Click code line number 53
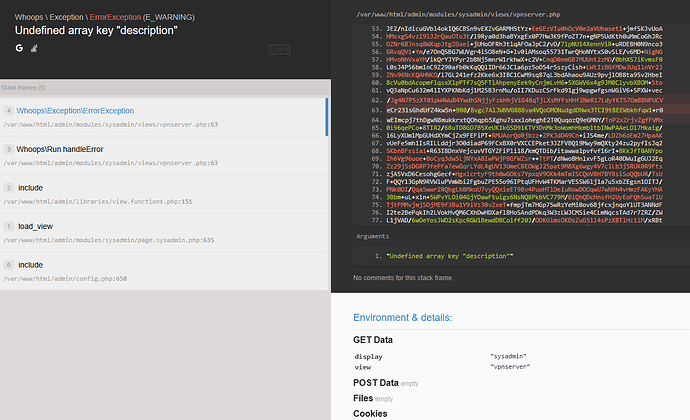Screen dimensions: 690x420 coord(377,29)
